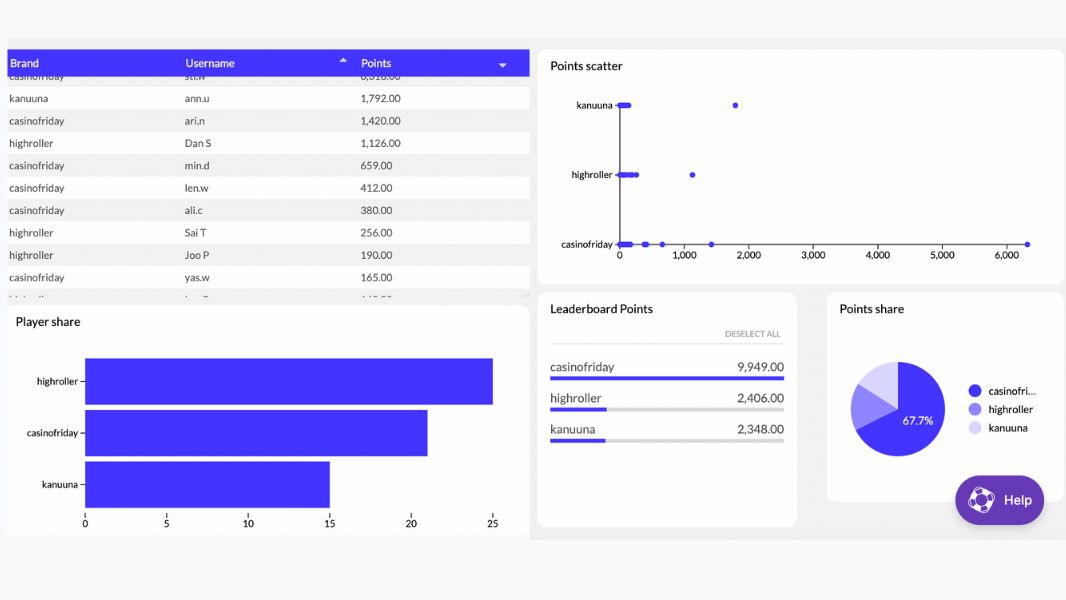Click casinofriday brand cell in min.d row
1066x600 pixels.
[x=37, y=166]
